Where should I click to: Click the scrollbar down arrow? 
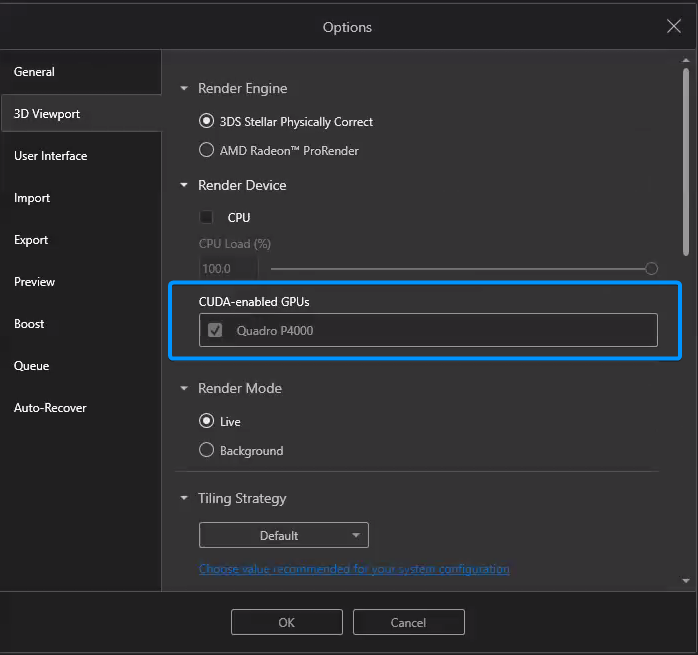click(x=686, y=581)
